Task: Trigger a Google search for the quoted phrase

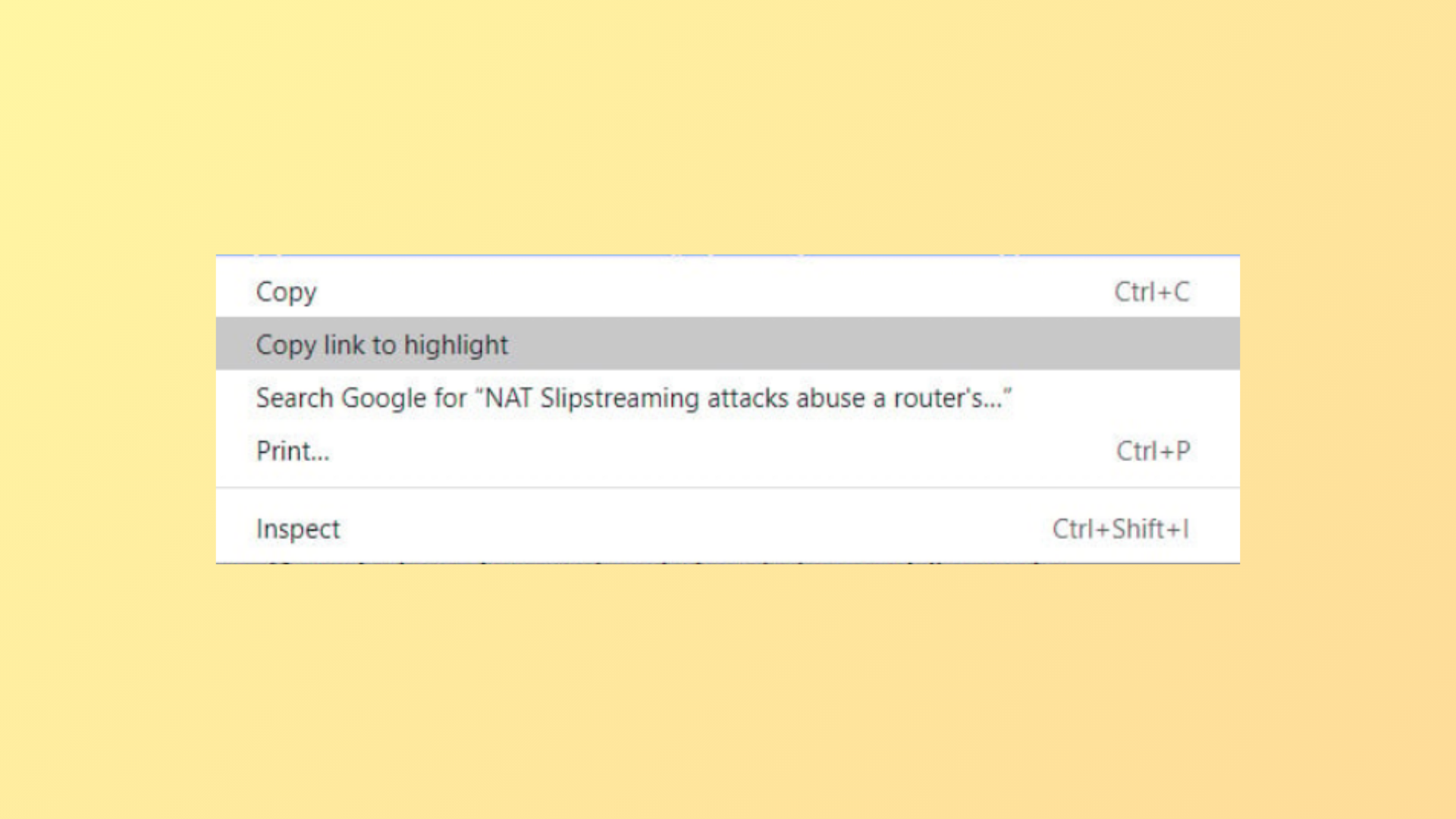Action: (x=635, y=397)
